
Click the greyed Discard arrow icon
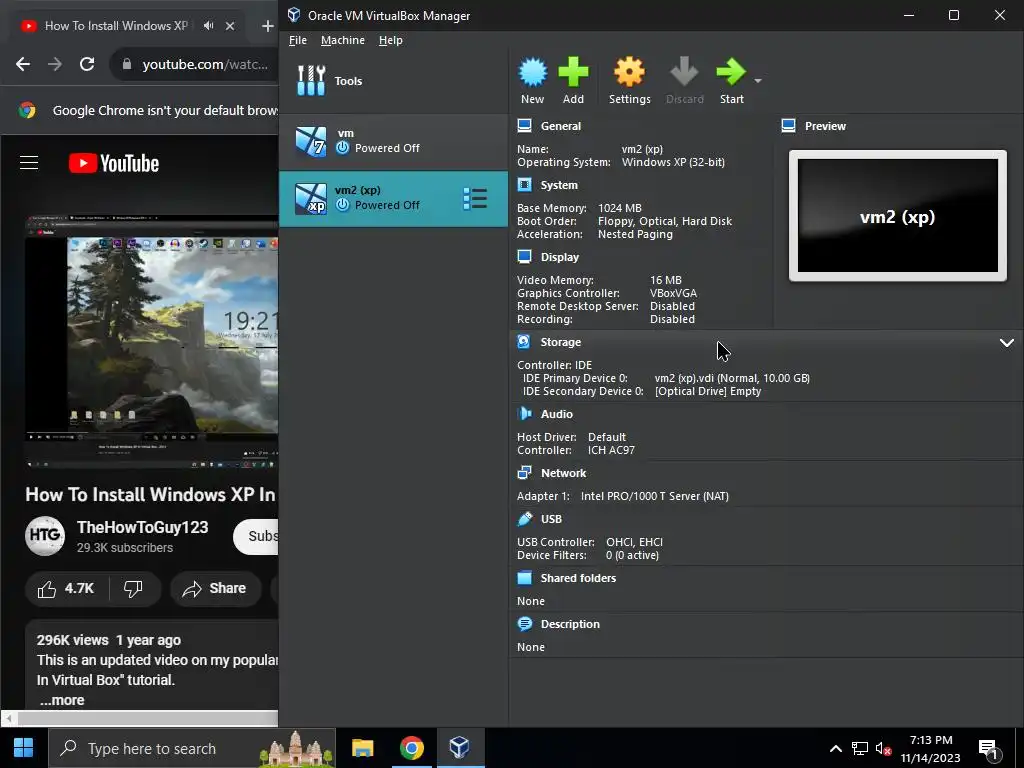pos(684,72)
